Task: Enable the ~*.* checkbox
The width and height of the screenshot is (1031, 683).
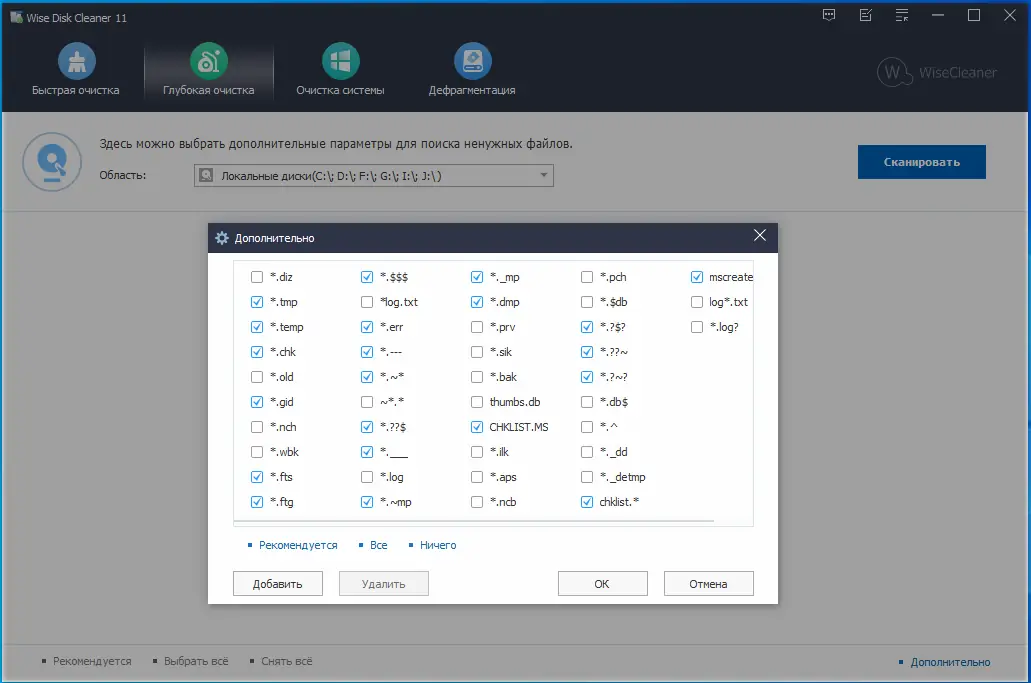Action: point(367,402)
